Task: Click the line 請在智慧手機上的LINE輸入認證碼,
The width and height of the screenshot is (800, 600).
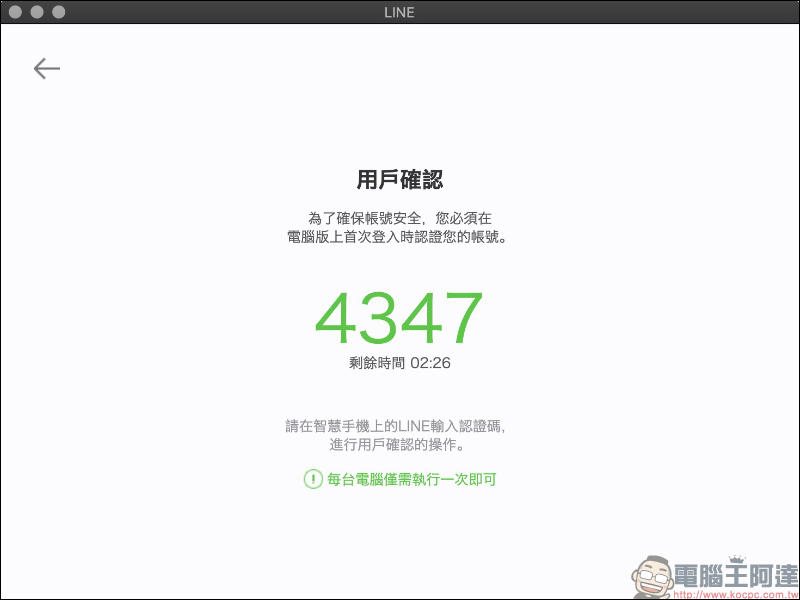Action: [395, 426]
